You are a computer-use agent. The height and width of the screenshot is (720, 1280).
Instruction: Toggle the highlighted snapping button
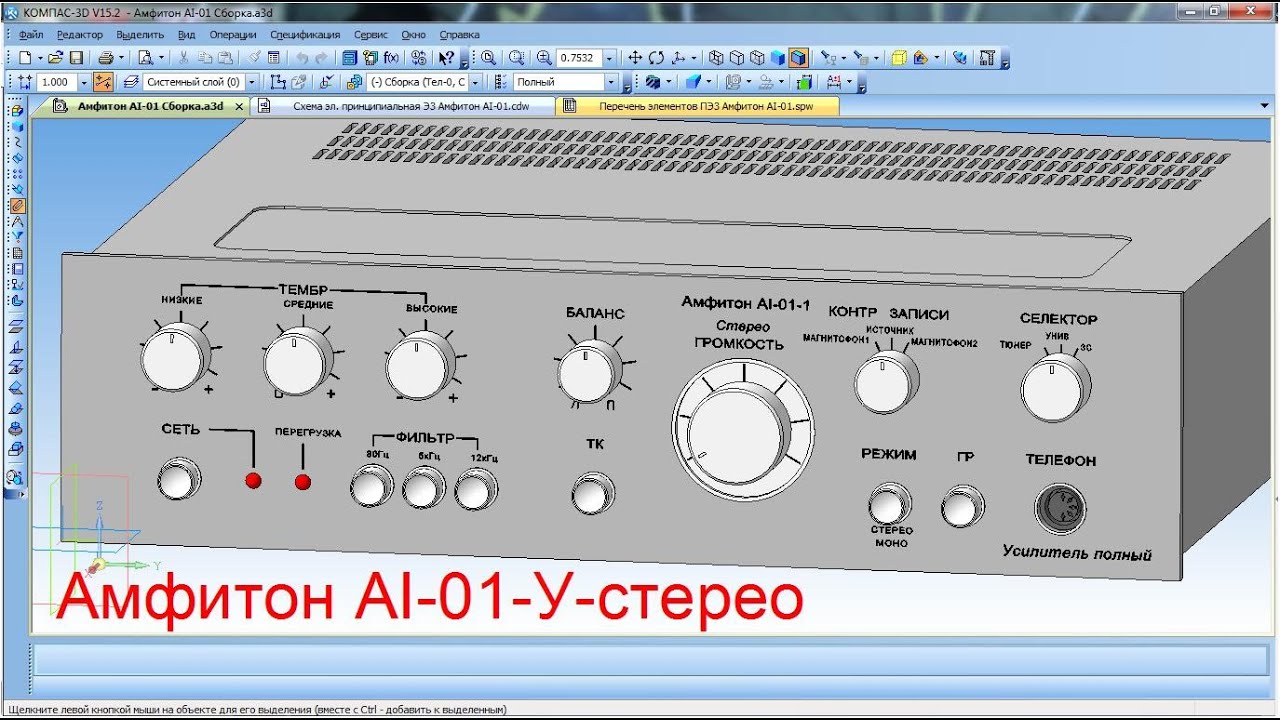tap(105, 83)
